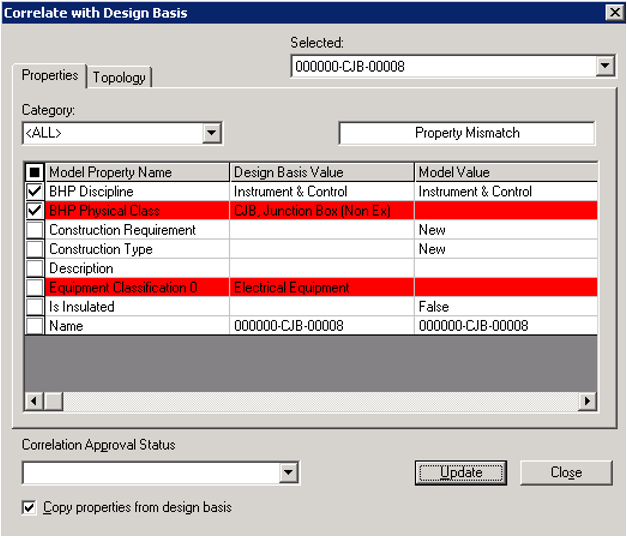The image size is (627, 538).
Task: Uncheck the BHP Physical Class checkbox
Action: [x=35, y=211]
